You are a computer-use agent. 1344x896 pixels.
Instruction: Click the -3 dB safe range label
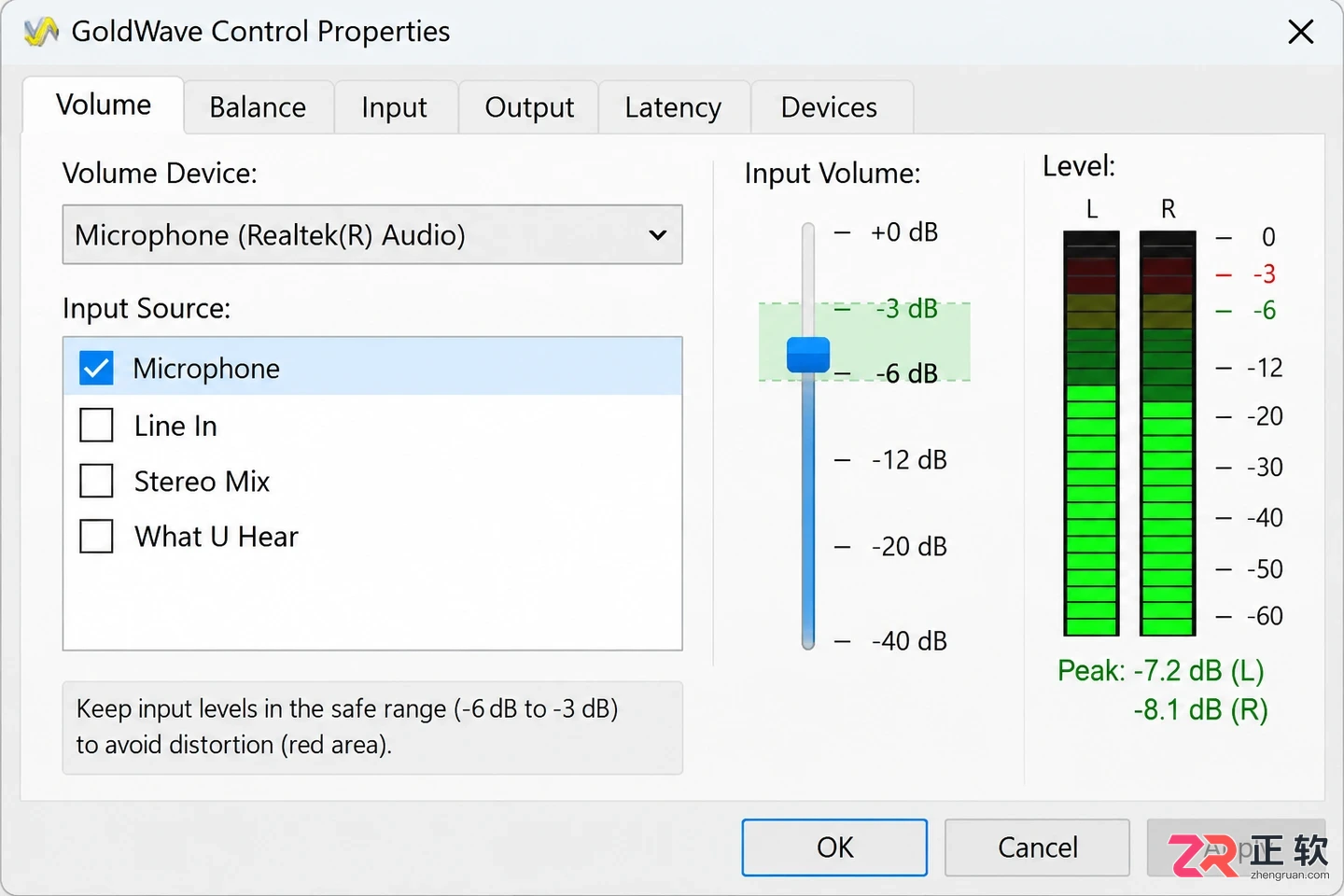(x=906, y=308)
